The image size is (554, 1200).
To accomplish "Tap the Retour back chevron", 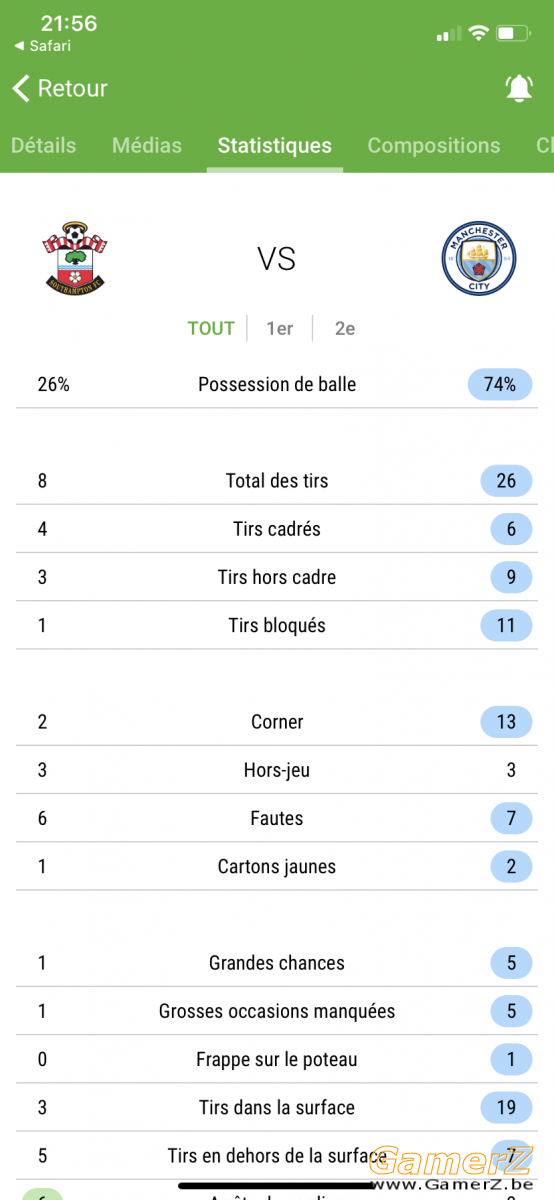I will coord(21,88).
